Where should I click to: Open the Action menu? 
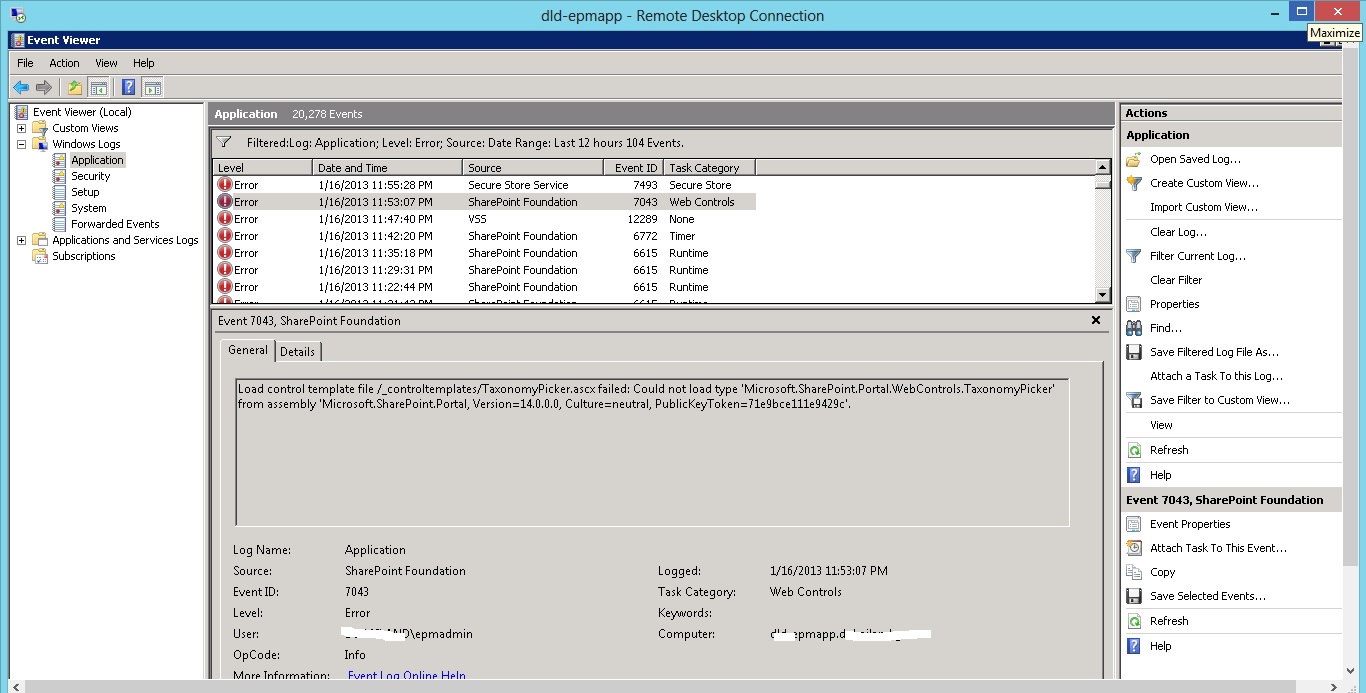pyautogui.click(x=64, y=63)
